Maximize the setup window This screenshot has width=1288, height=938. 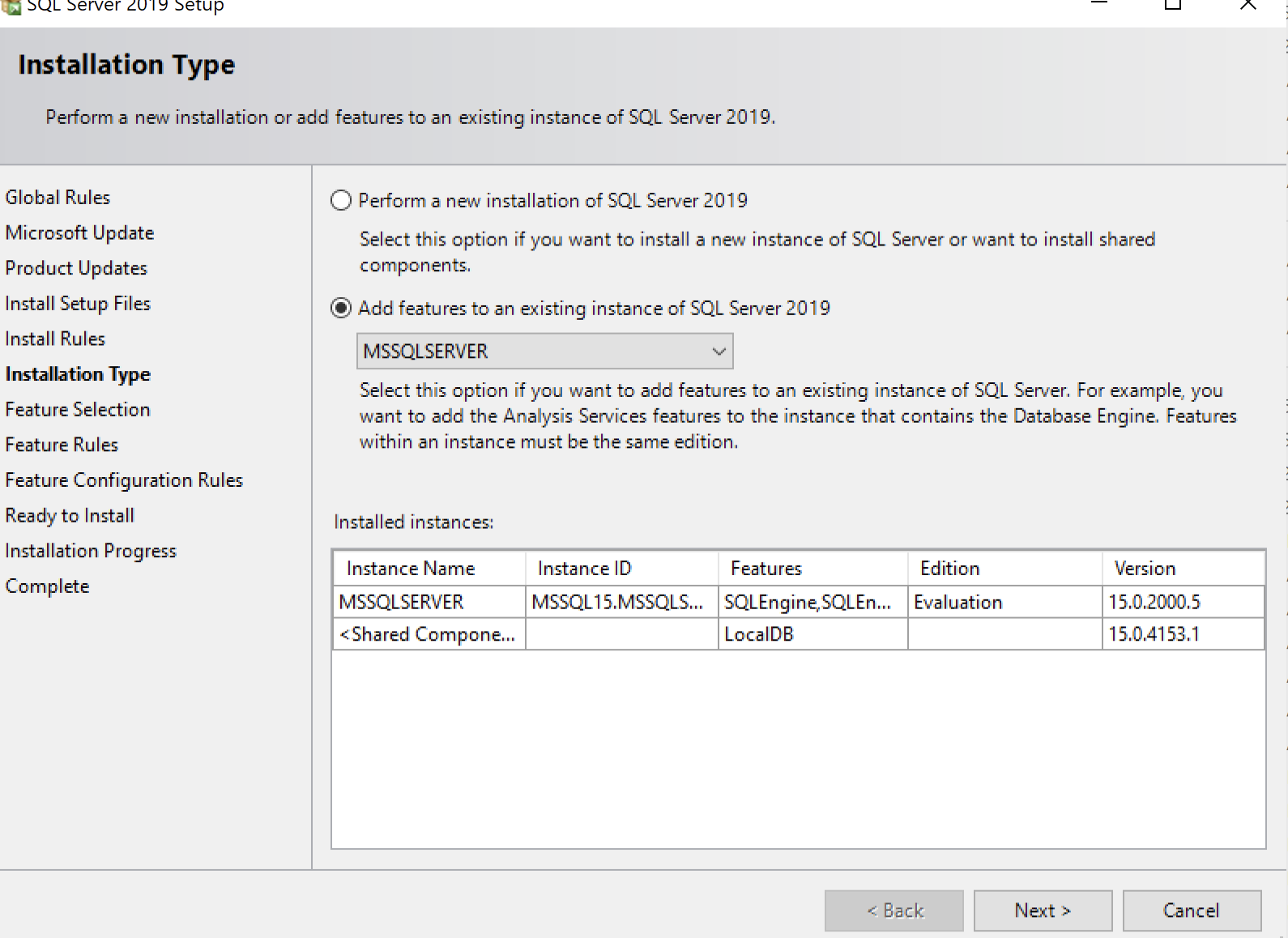pyautogui.click(x=1172, y=5)
